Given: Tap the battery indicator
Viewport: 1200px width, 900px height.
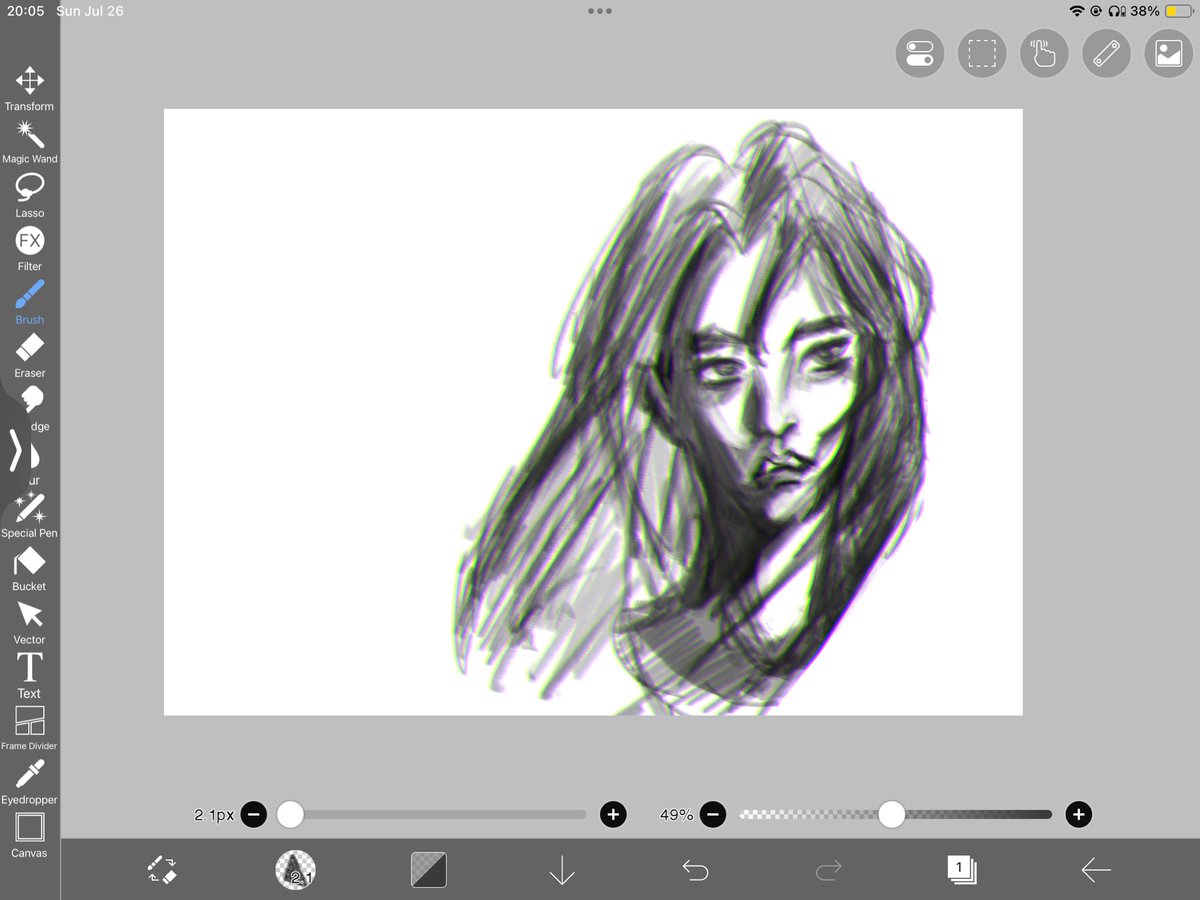Looking at the screenshot, I should [x=1178, y=11].
